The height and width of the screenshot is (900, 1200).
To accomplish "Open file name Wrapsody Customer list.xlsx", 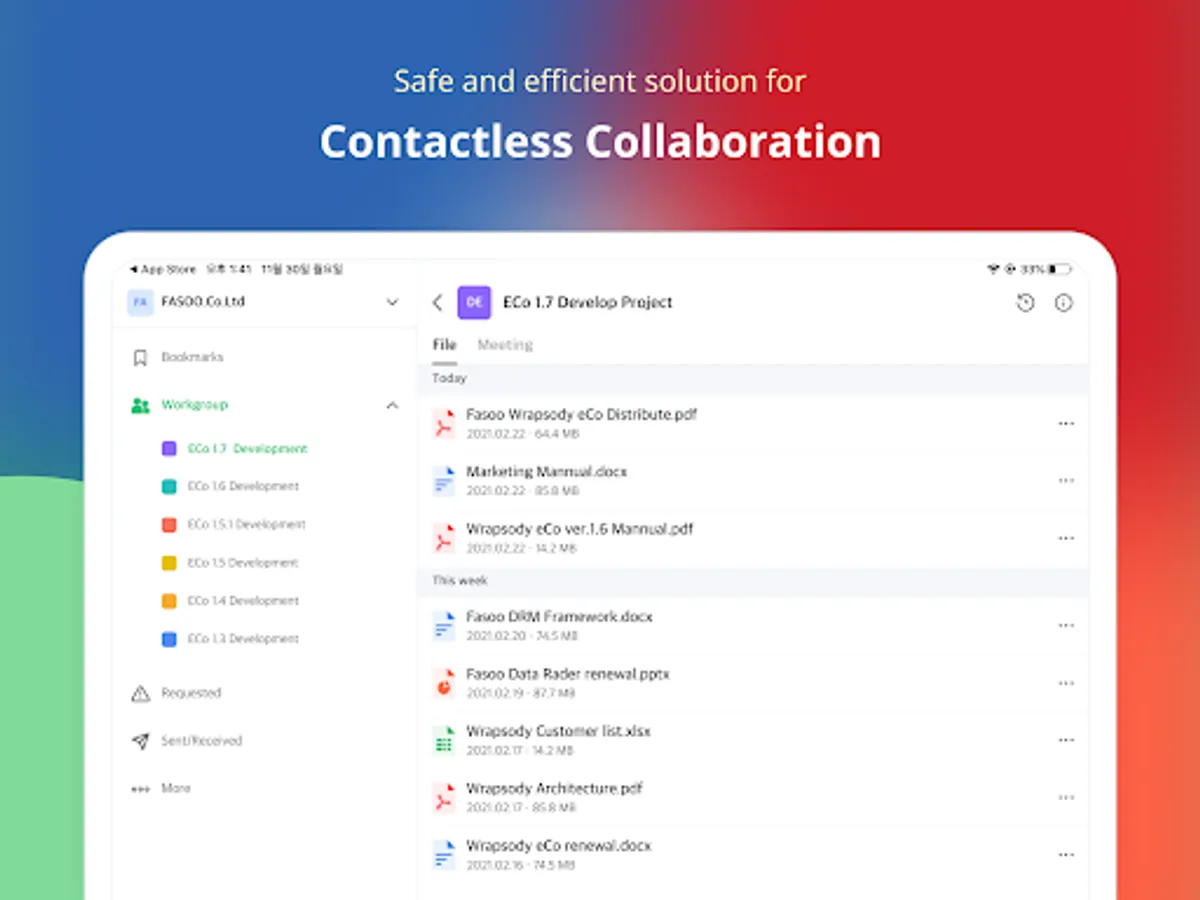I will tap(558, 731).
